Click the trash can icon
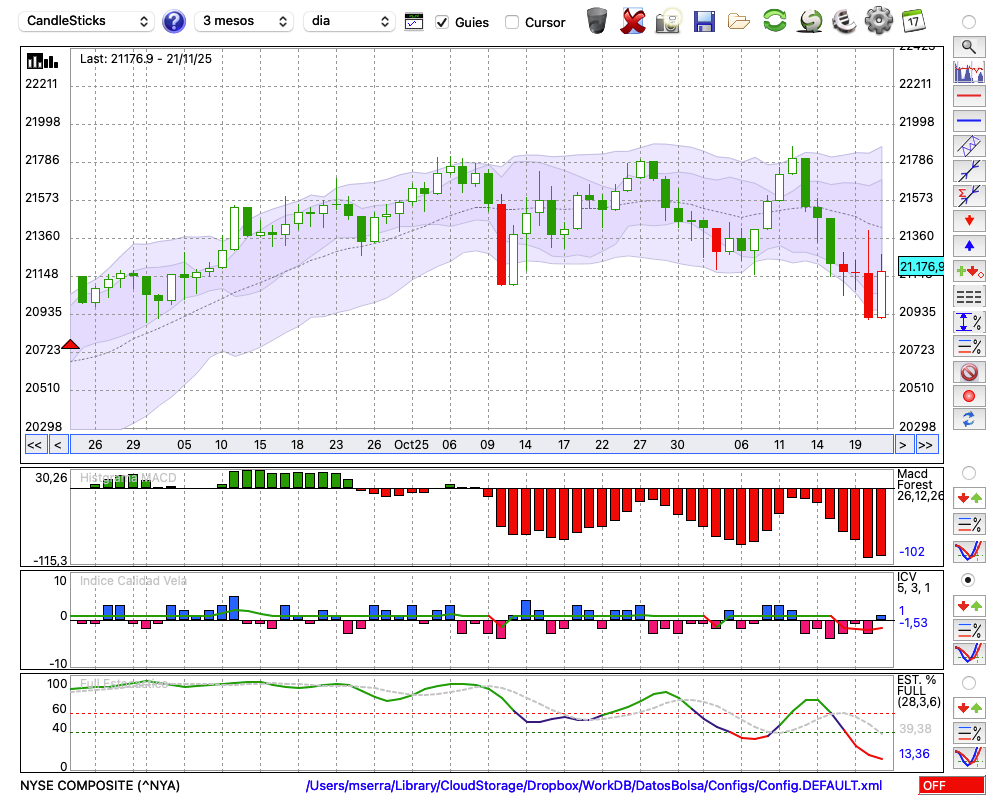Screen dimensions: 1000x800 coord(597,21)
